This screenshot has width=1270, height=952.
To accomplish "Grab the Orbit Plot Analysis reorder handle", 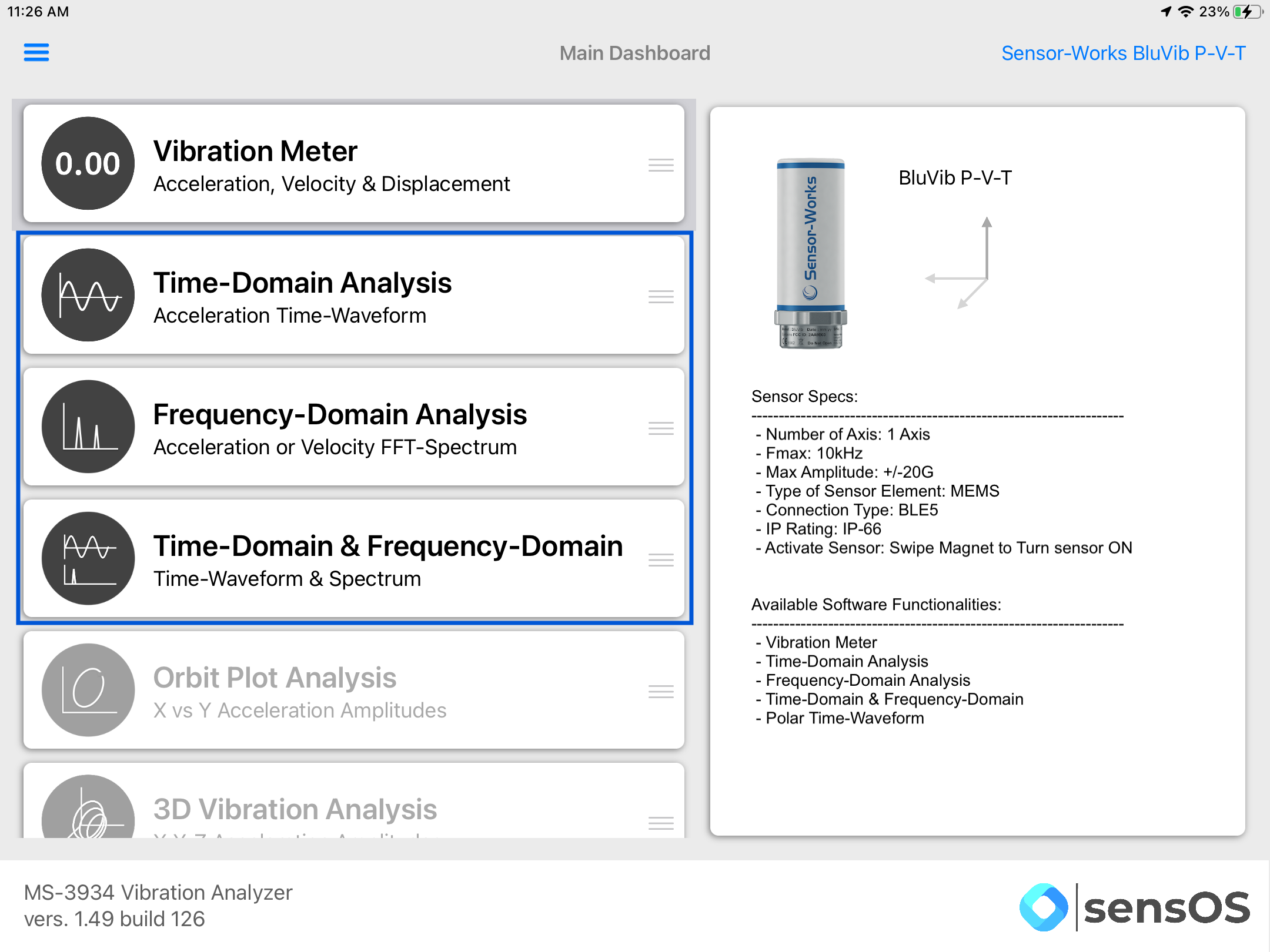I will point(661,692).
